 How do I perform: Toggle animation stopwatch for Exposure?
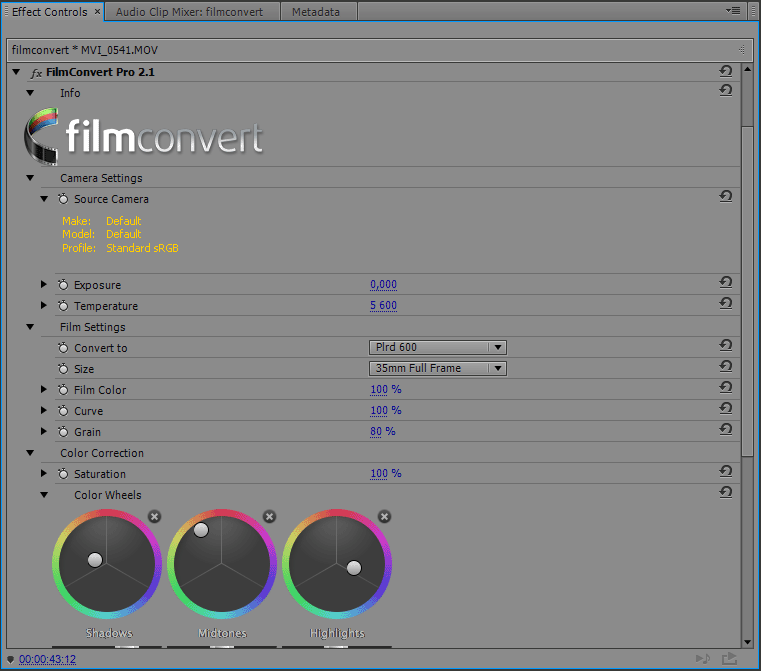click(x=63, y=285)
